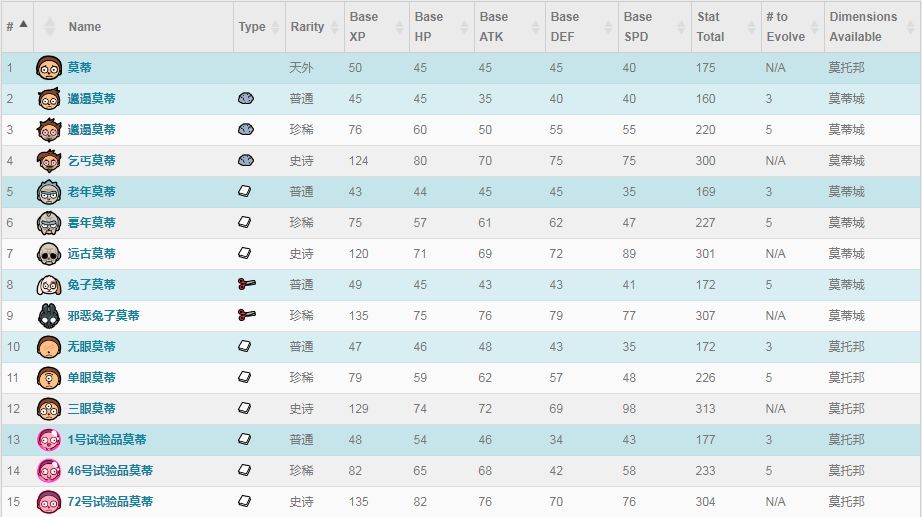Image resolution: width=922 pixels, height=517 pixels.
Task: Click the 三眼莫蒂 avatar icon
Action: point(49,409)
